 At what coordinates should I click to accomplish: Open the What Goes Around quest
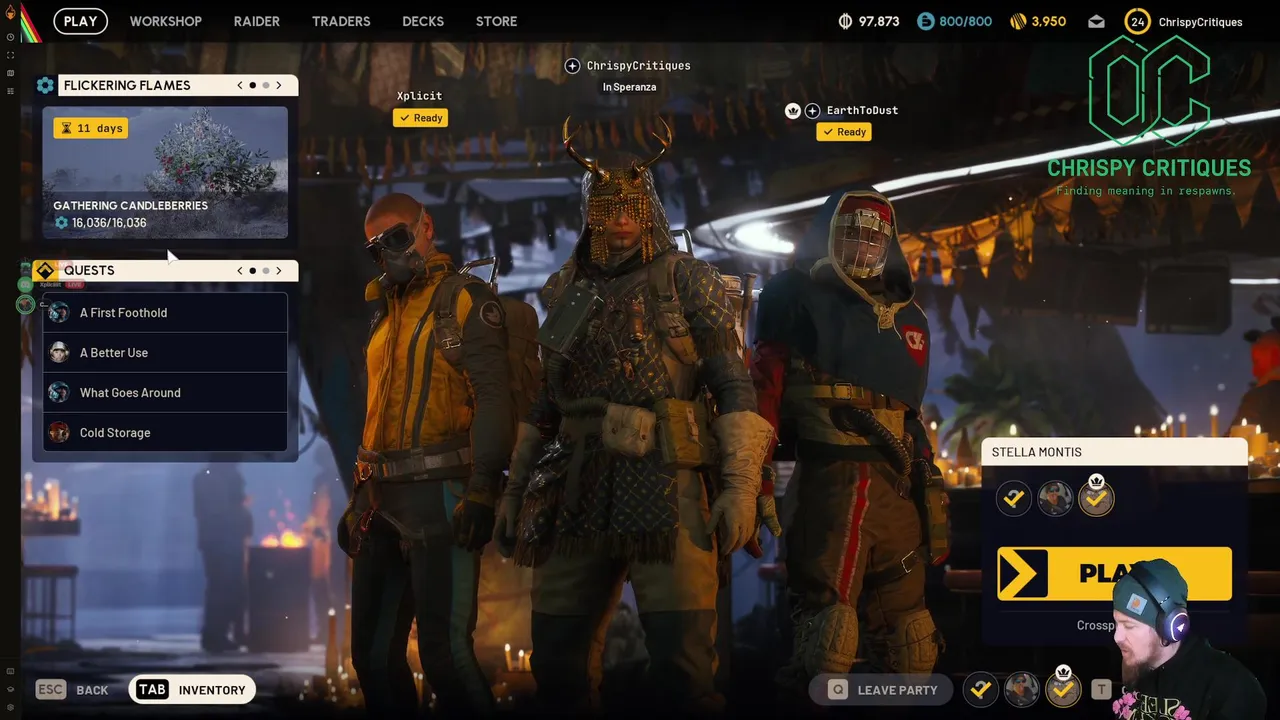165,393
